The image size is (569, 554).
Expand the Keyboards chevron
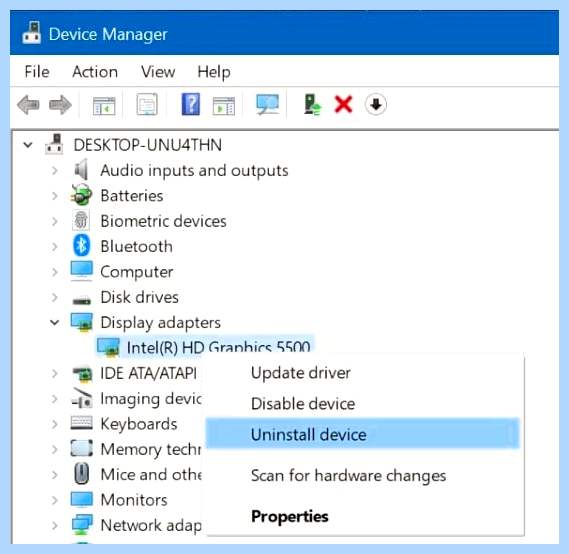point(55,424)
